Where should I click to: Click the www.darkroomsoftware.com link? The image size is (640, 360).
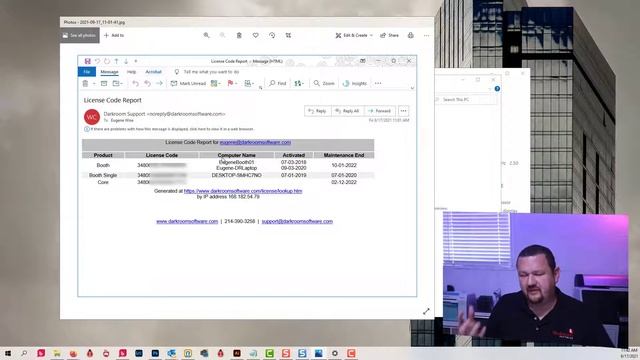(x=187, y=221)
